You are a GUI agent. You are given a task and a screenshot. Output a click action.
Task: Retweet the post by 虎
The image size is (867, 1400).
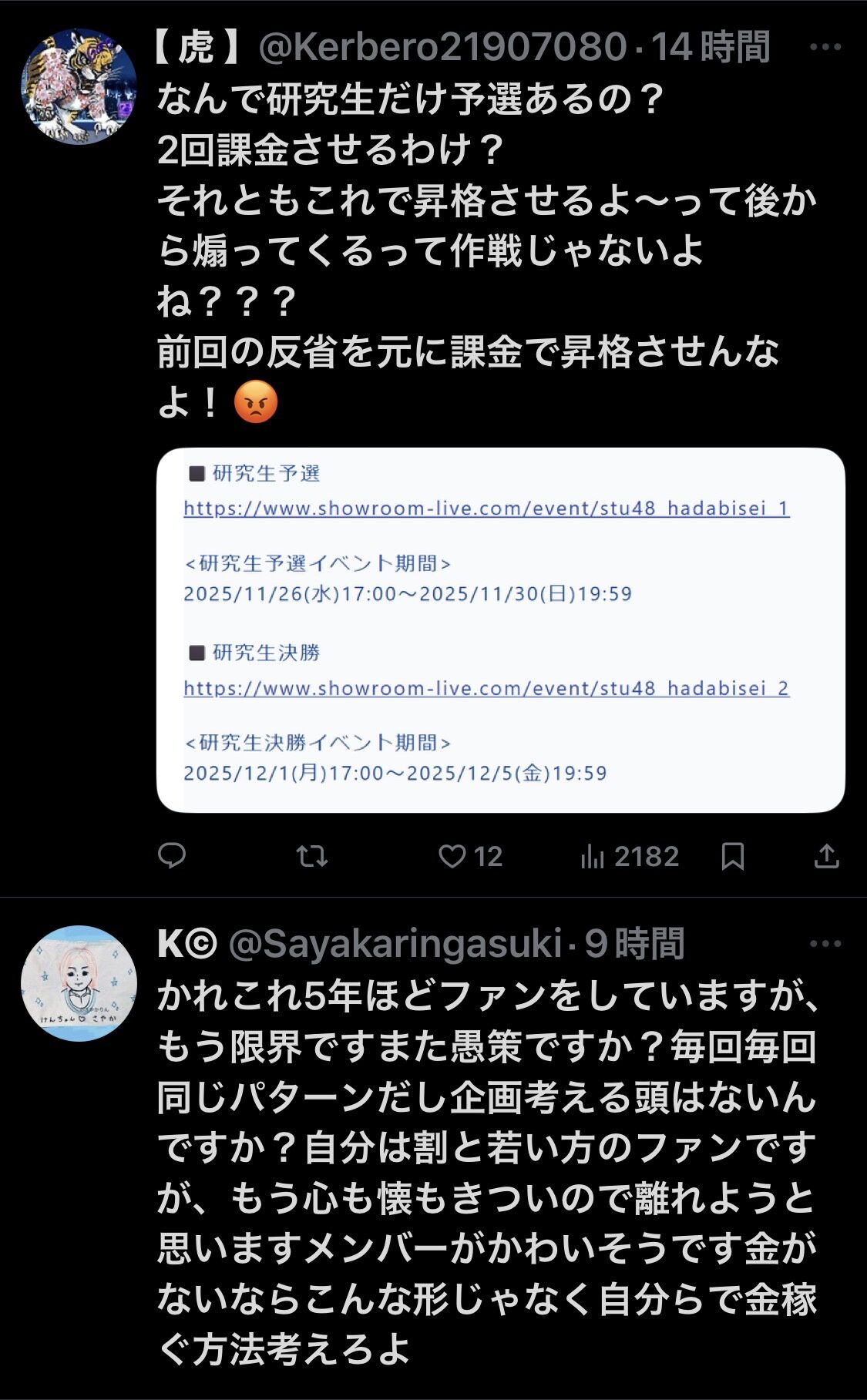(x=313, y=856)
